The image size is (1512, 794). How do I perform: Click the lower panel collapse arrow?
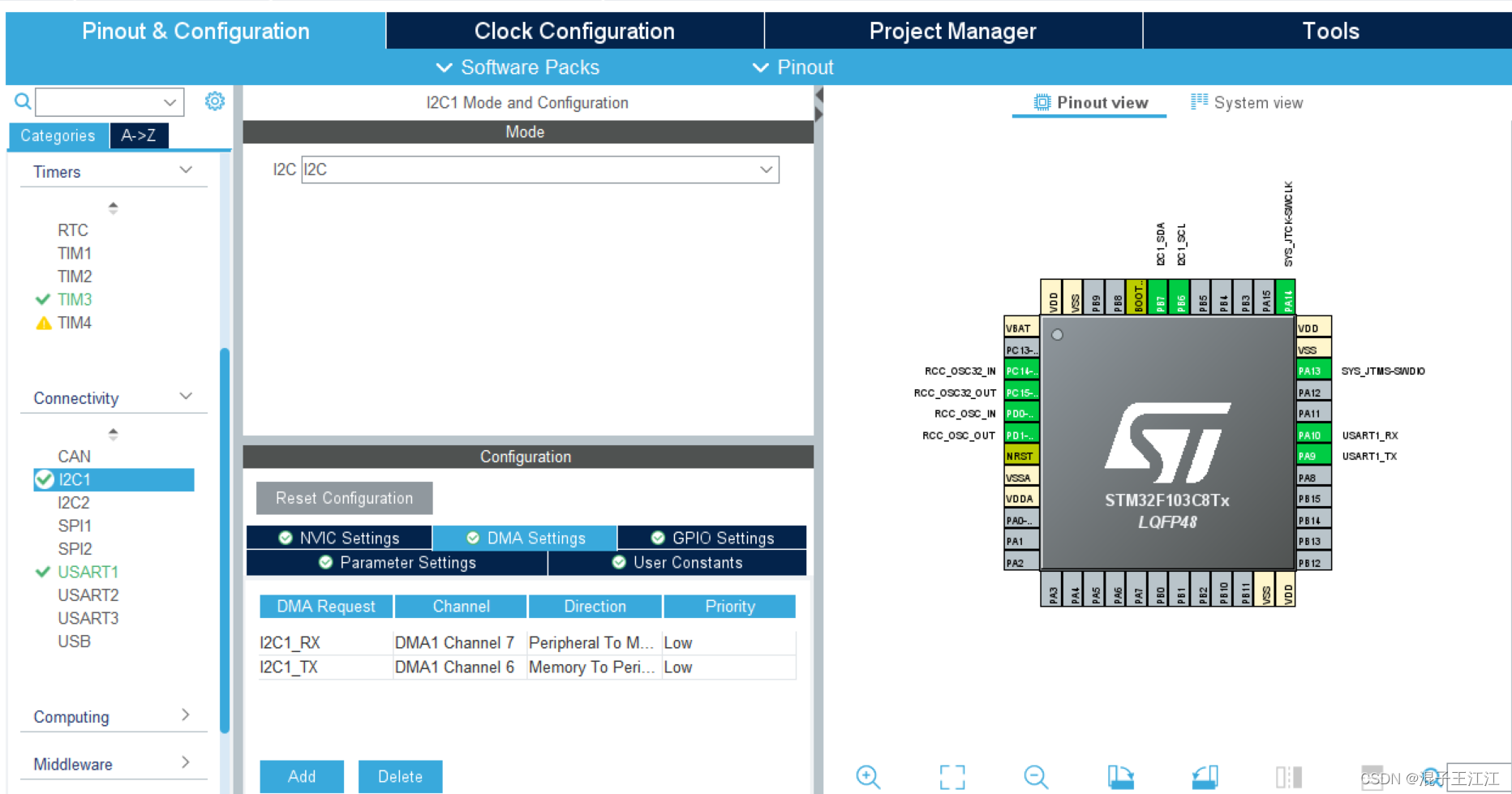click(x=819, y=114)
